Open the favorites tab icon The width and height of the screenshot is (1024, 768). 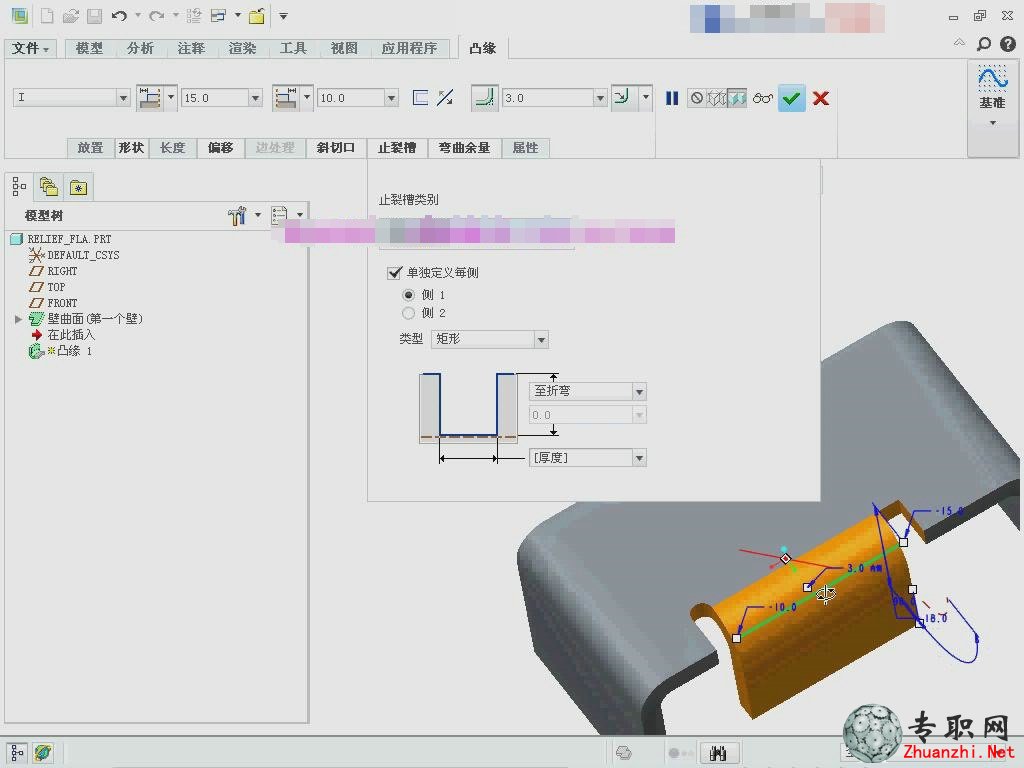point(78,187)
